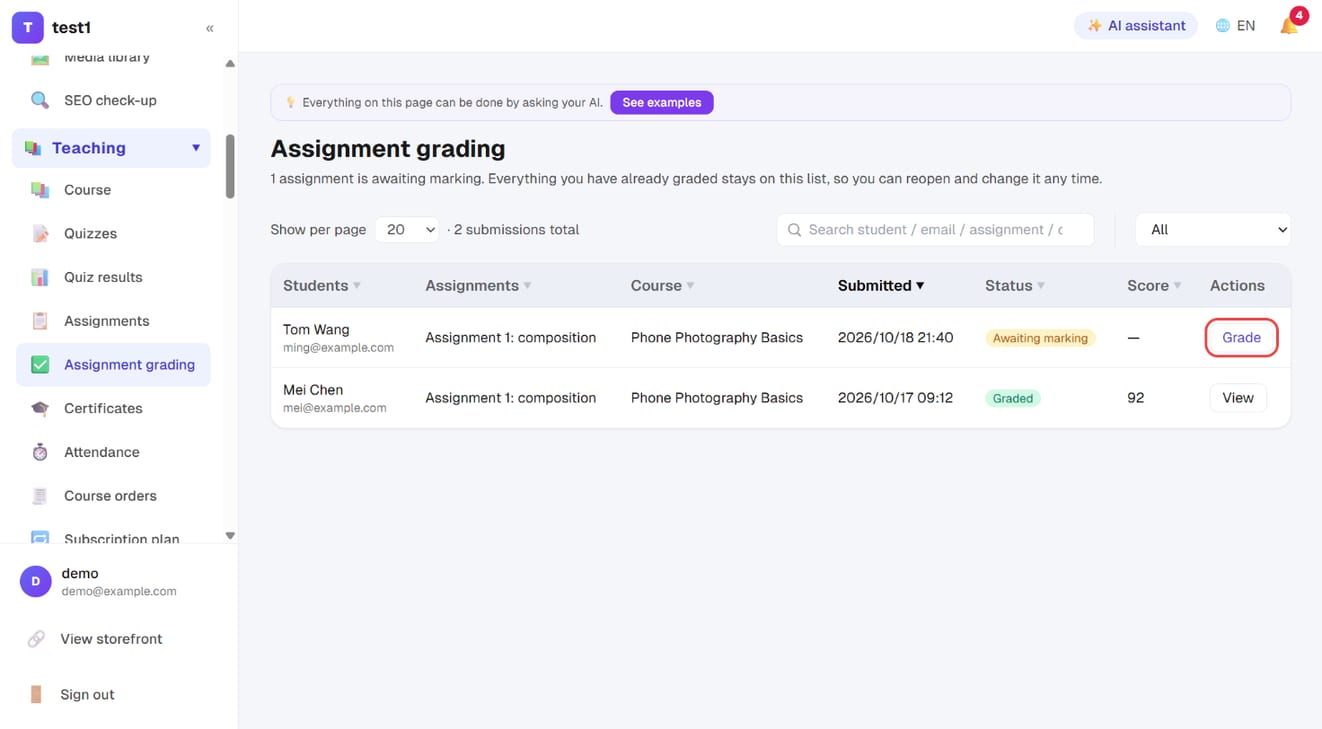Screen dimensions: 1322x729
Task: Click Mei Chen student name
Action: click(x=313, y=390)
